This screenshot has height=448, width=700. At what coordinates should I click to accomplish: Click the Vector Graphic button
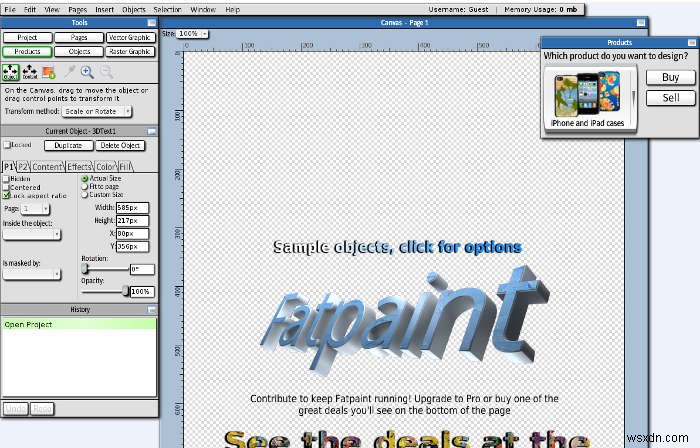click(130, 37)
